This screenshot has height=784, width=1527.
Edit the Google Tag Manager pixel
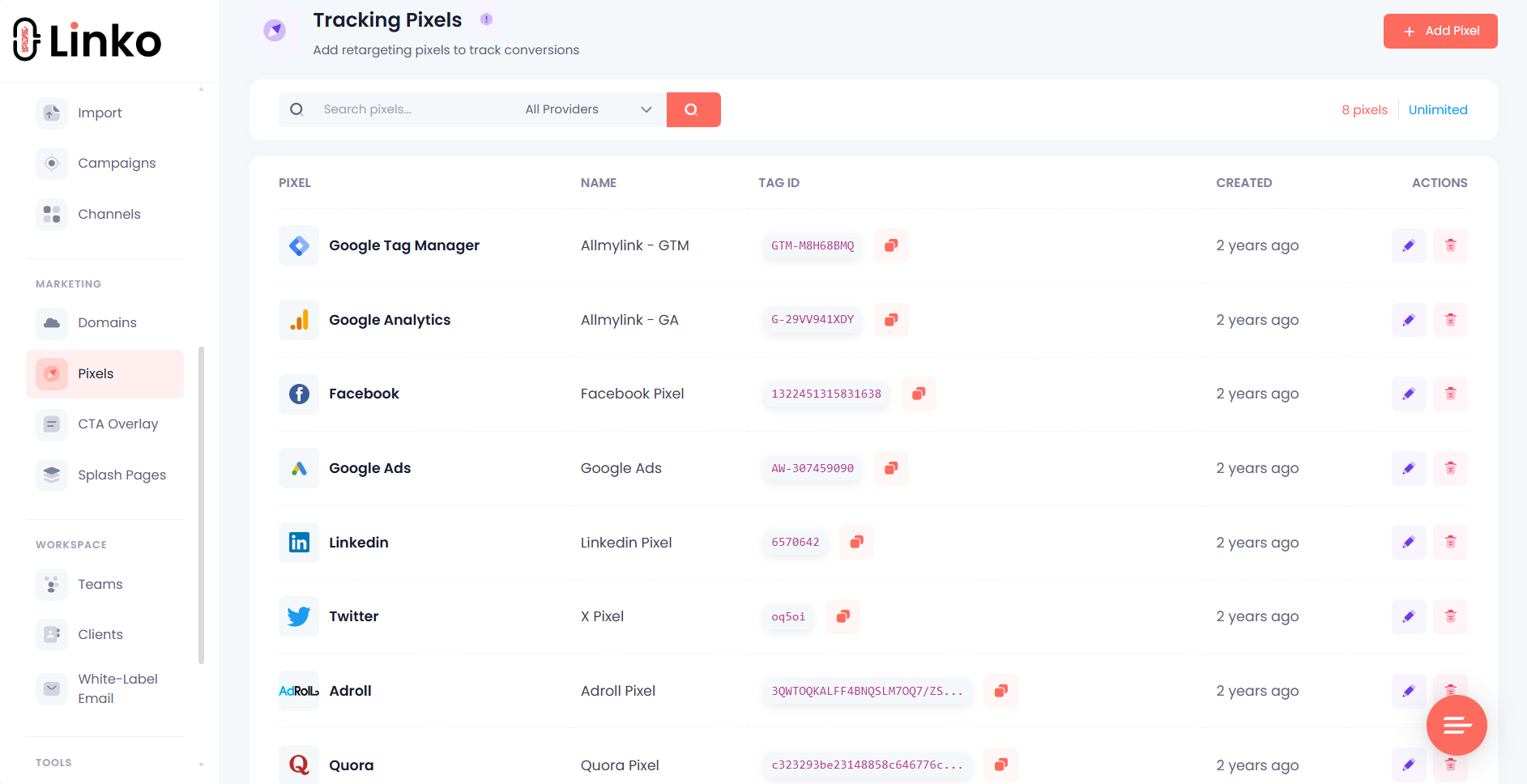pyautogui.click(x=1409, y=245)
